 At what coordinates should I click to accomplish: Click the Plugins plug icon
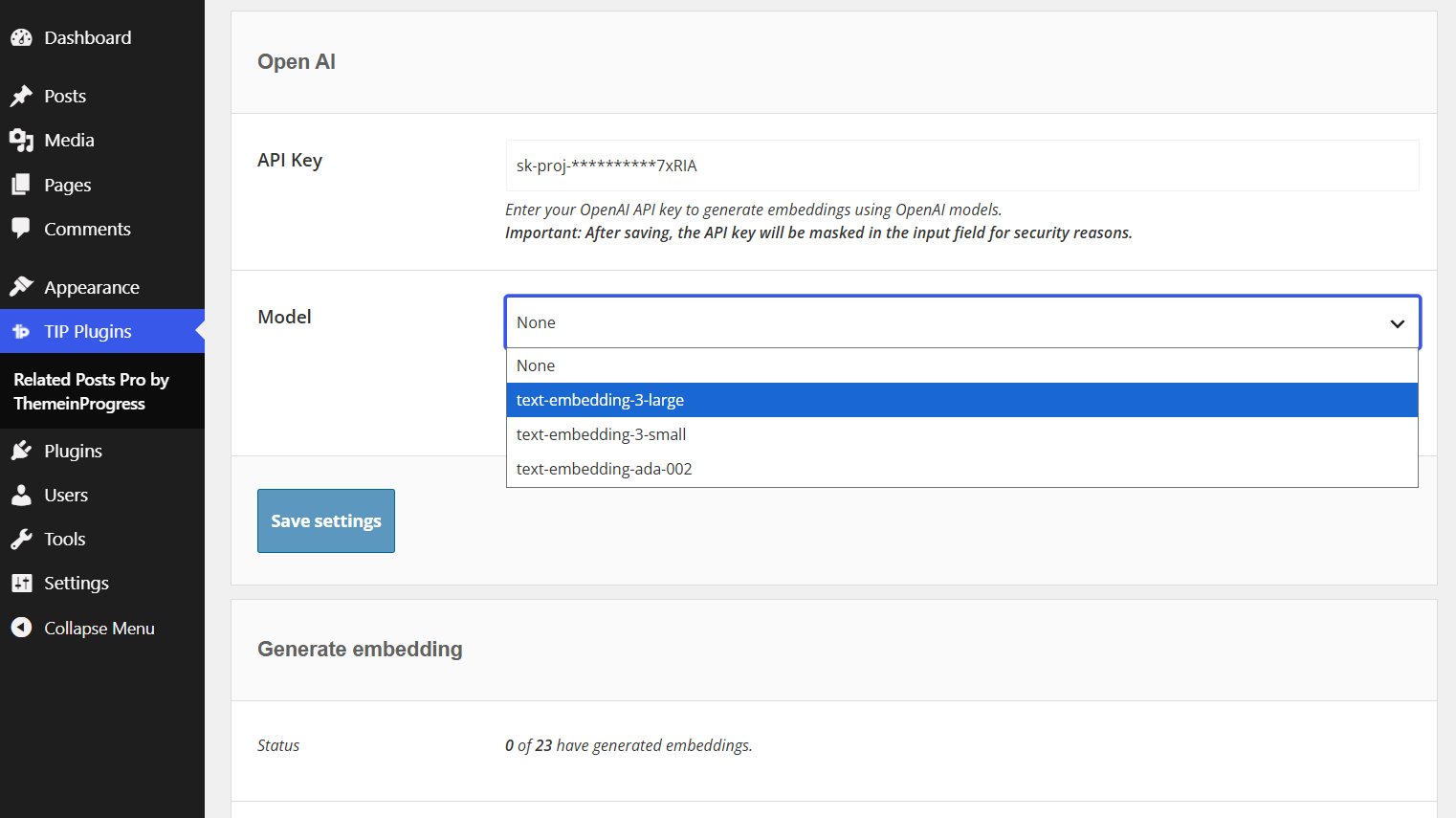(x=21, y=451)
